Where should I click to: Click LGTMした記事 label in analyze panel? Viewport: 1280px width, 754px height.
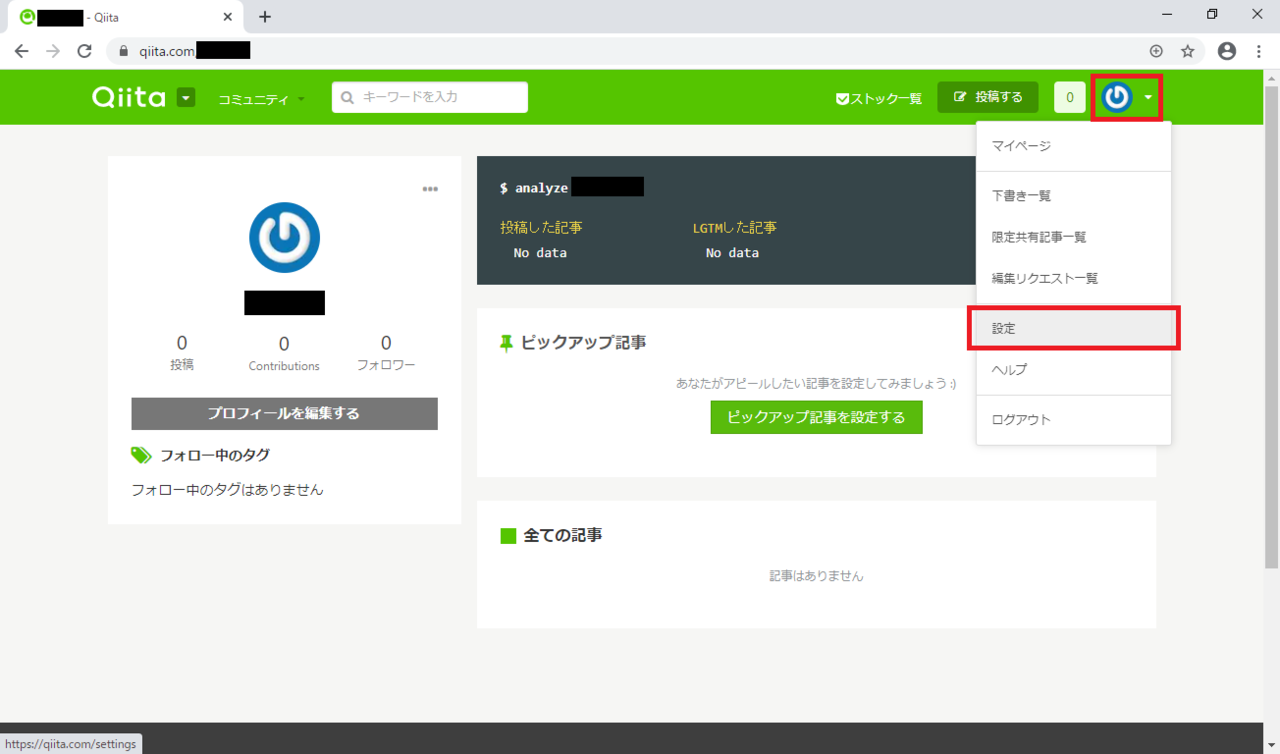pyautogui.click(x=734, y=228)
